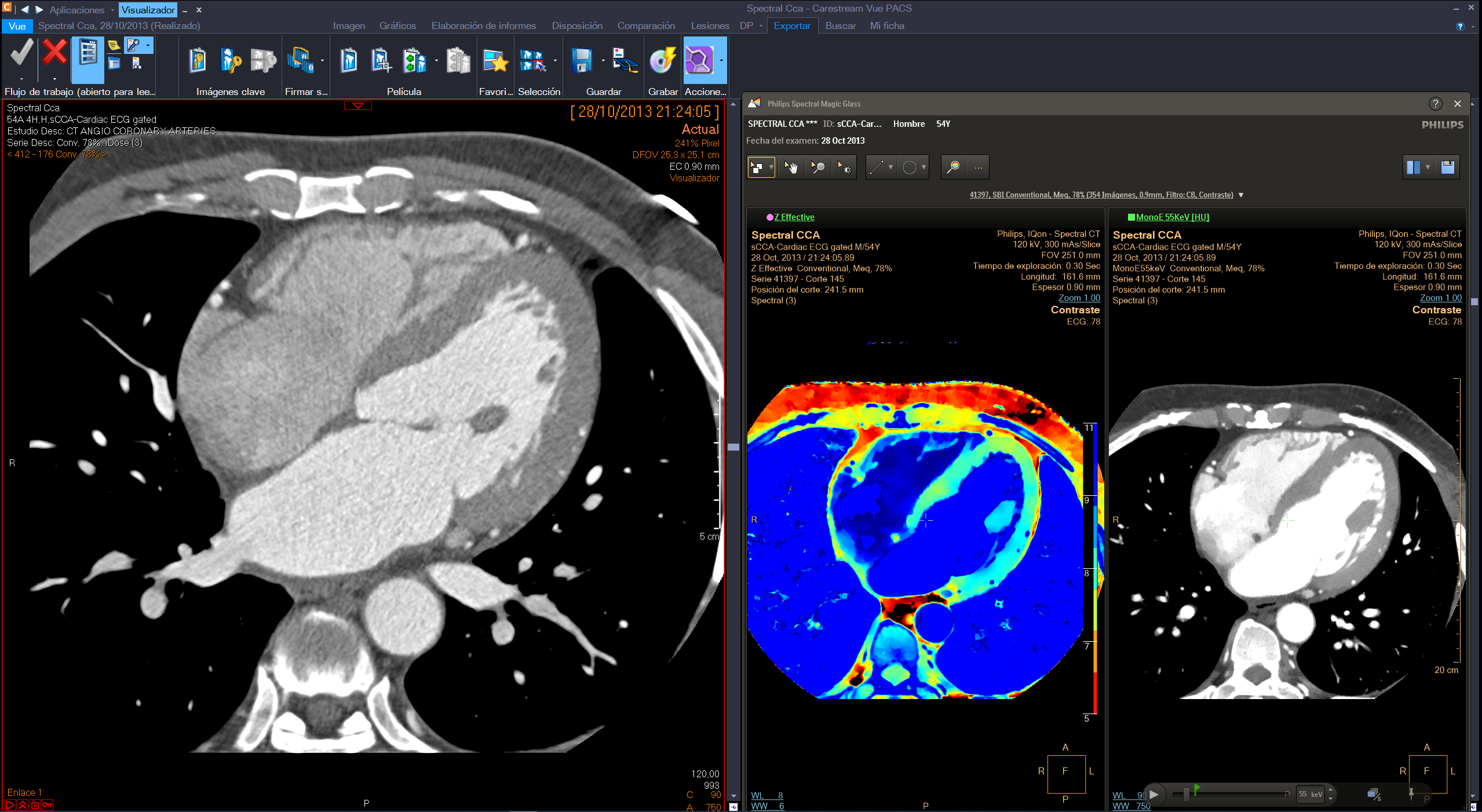Click the Vue button

click(x=17, y=26)
